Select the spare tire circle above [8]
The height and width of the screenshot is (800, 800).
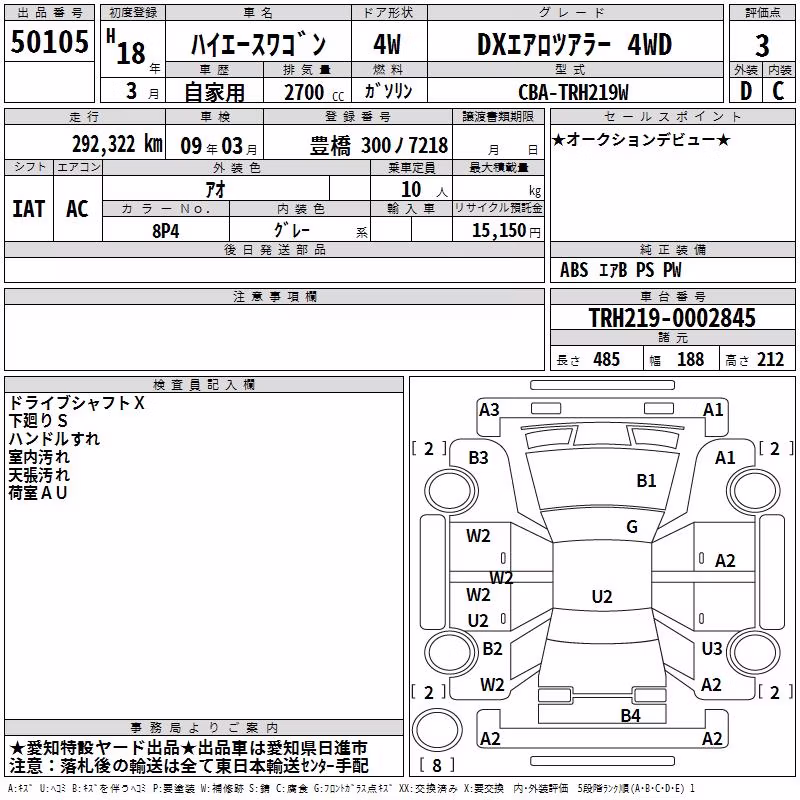437,730
